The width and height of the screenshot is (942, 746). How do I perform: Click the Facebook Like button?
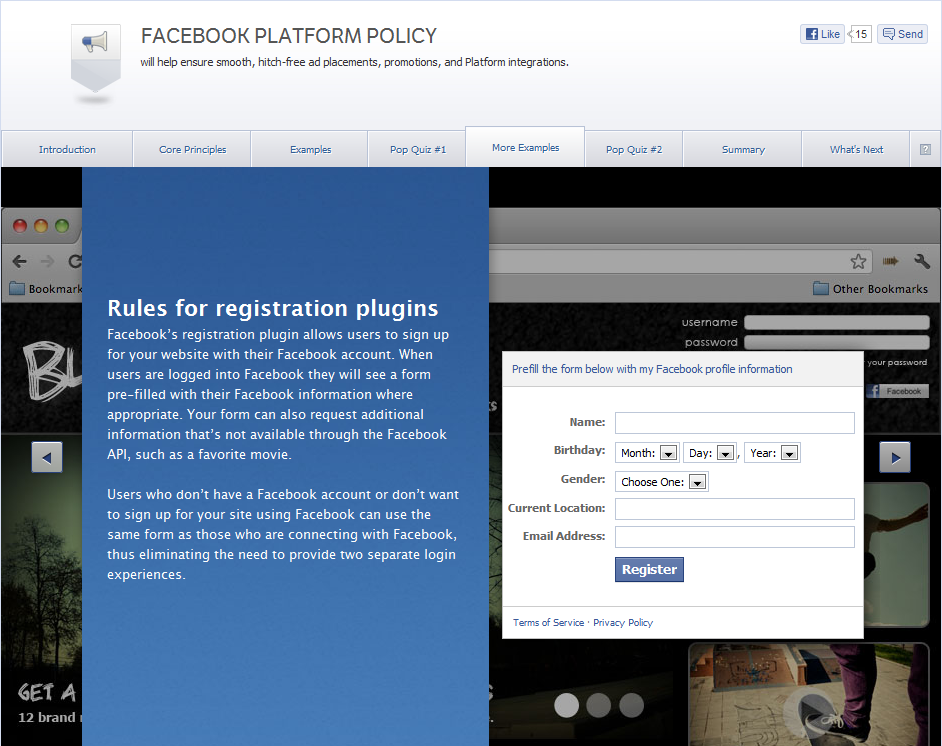click(822, 34)
